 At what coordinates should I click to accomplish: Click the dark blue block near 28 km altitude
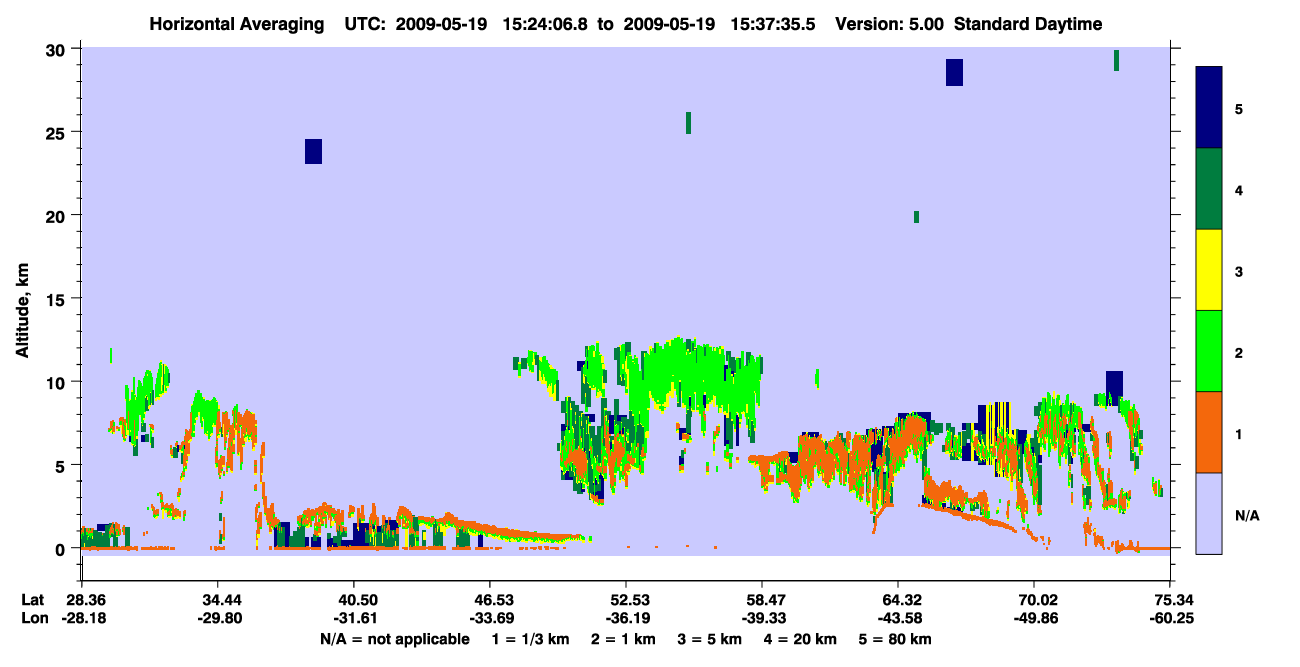point(954,72)
